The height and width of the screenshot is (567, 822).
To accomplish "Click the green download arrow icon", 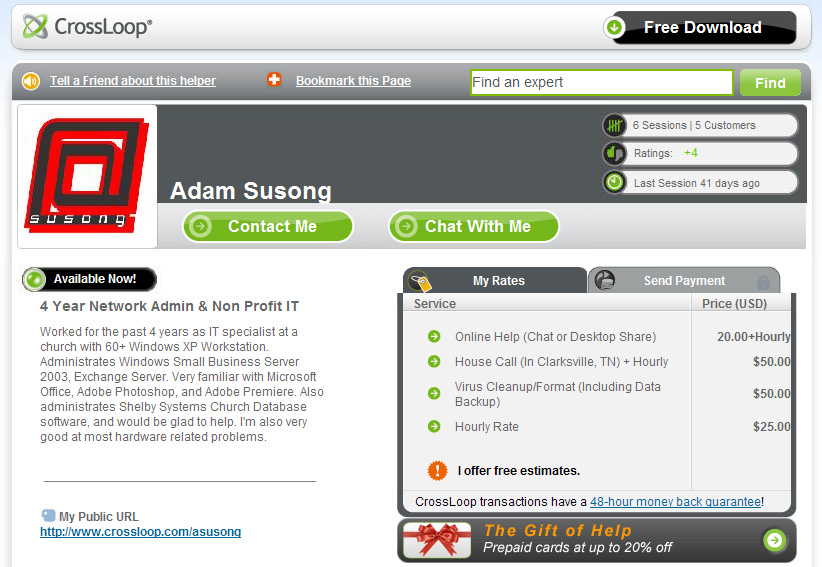I will [x=614, y=27].
